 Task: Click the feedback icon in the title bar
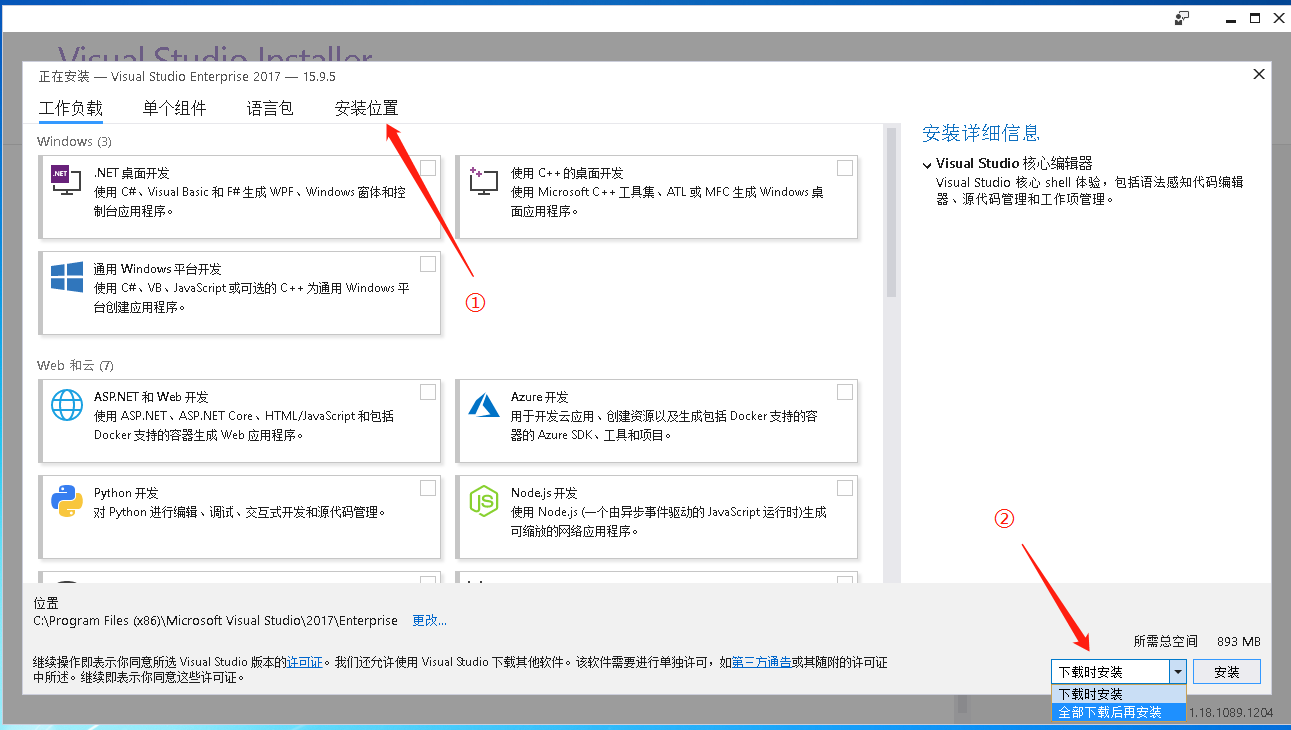[x=1181, y=18]
